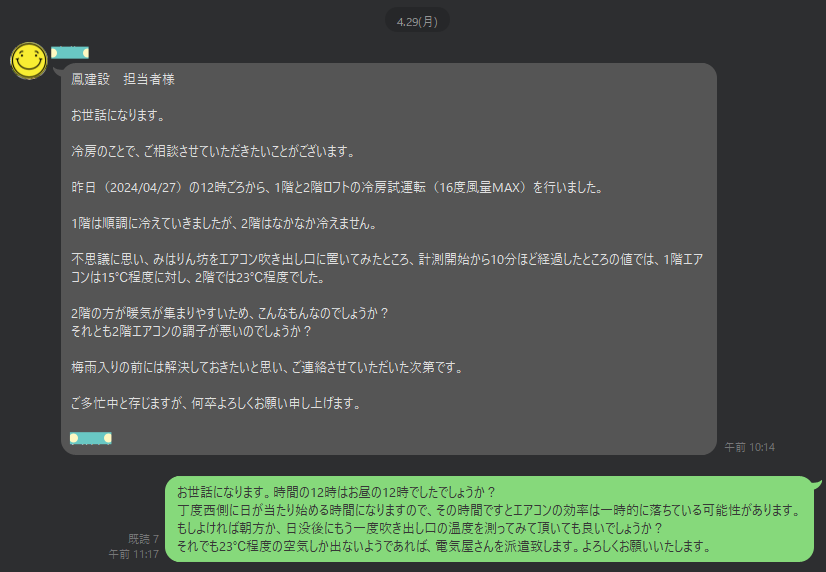Click the green line asking 時間の12時はお昼の12時
826x572 pixels.
[x=337, y=492]
